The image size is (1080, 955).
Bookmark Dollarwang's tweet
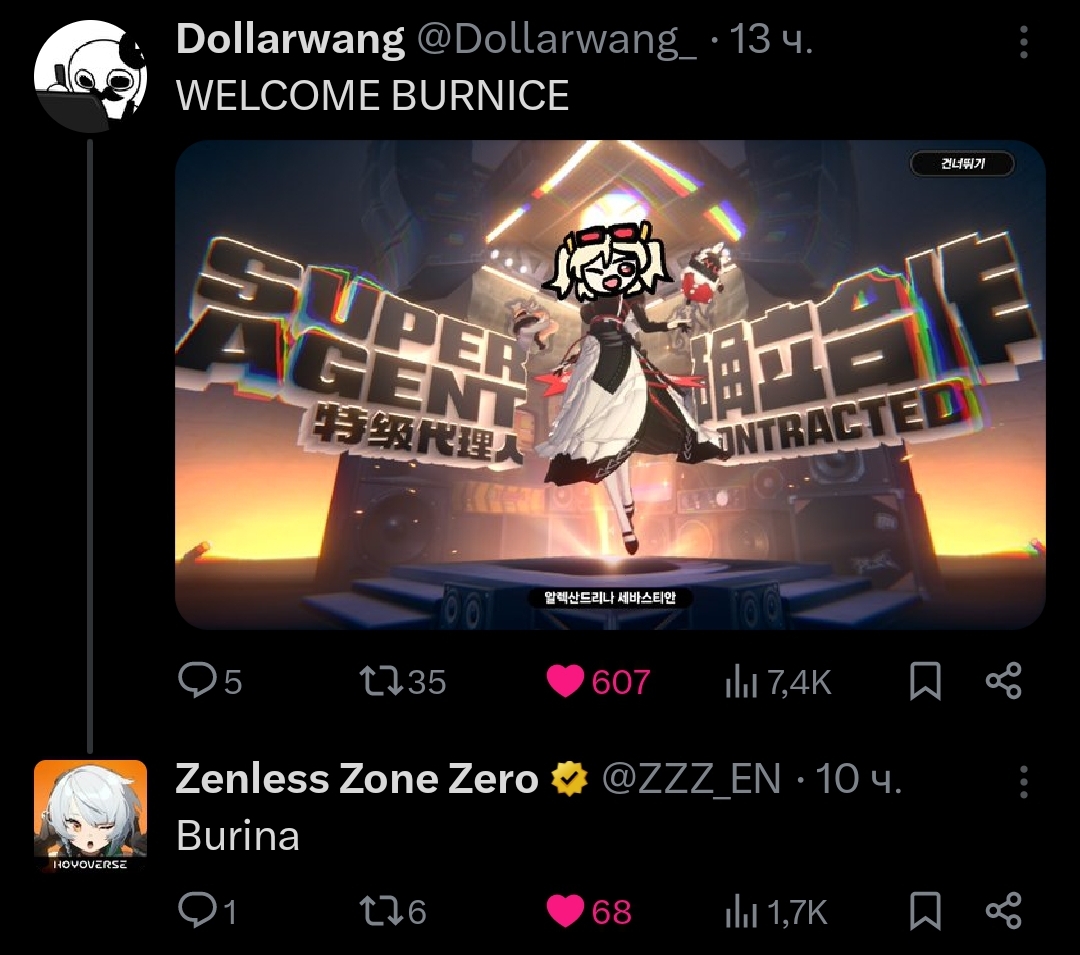pos(925,681)
